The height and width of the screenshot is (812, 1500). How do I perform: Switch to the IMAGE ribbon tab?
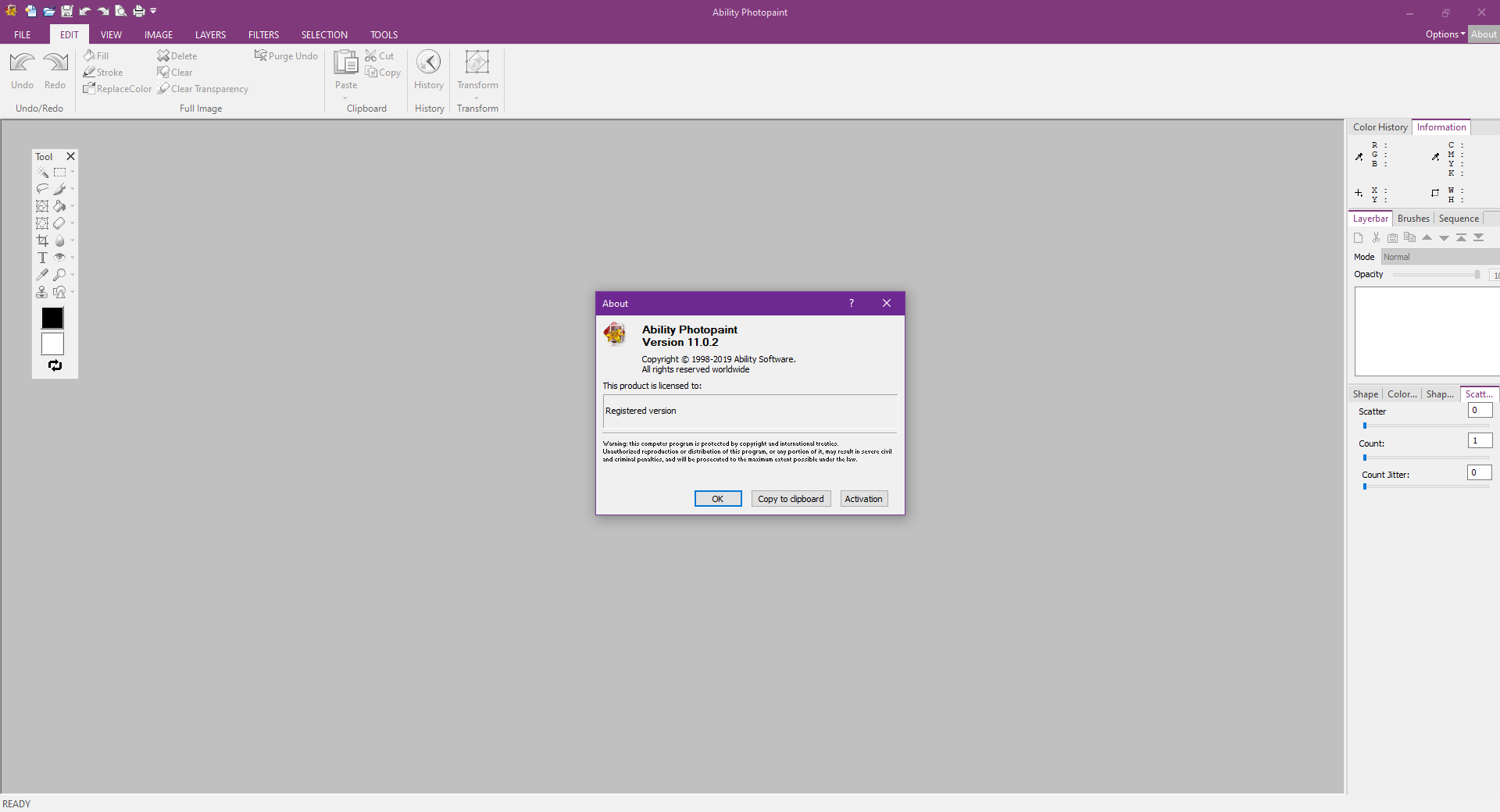(x=159, y=35)
